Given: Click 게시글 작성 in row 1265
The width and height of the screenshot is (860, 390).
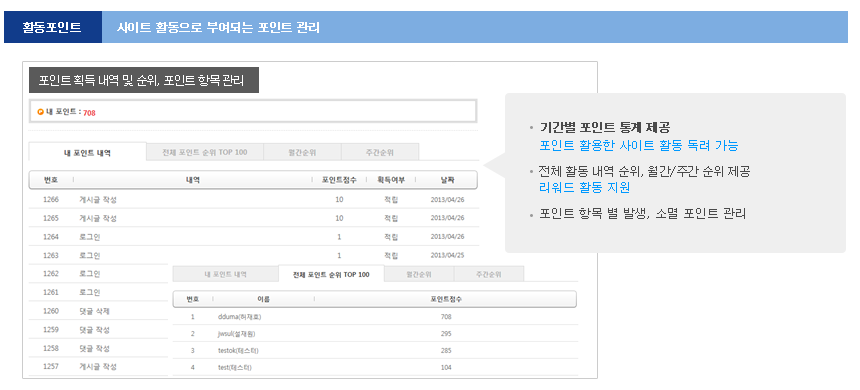Looking at the screenshot, I should click(98, 218).
